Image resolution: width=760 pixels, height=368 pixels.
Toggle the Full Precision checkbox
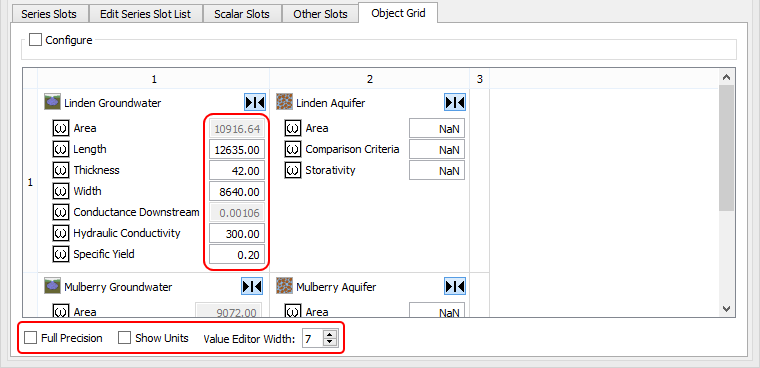tap(31, 338)
